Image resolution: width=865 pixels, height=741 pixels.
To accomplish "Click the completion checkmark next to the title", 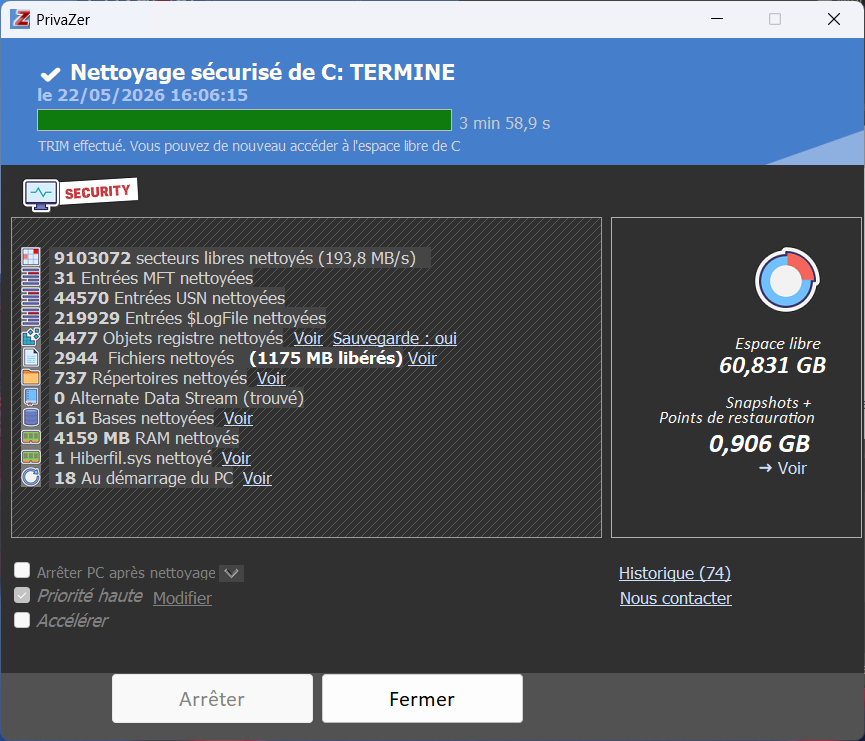I will [x=50, y=73].
